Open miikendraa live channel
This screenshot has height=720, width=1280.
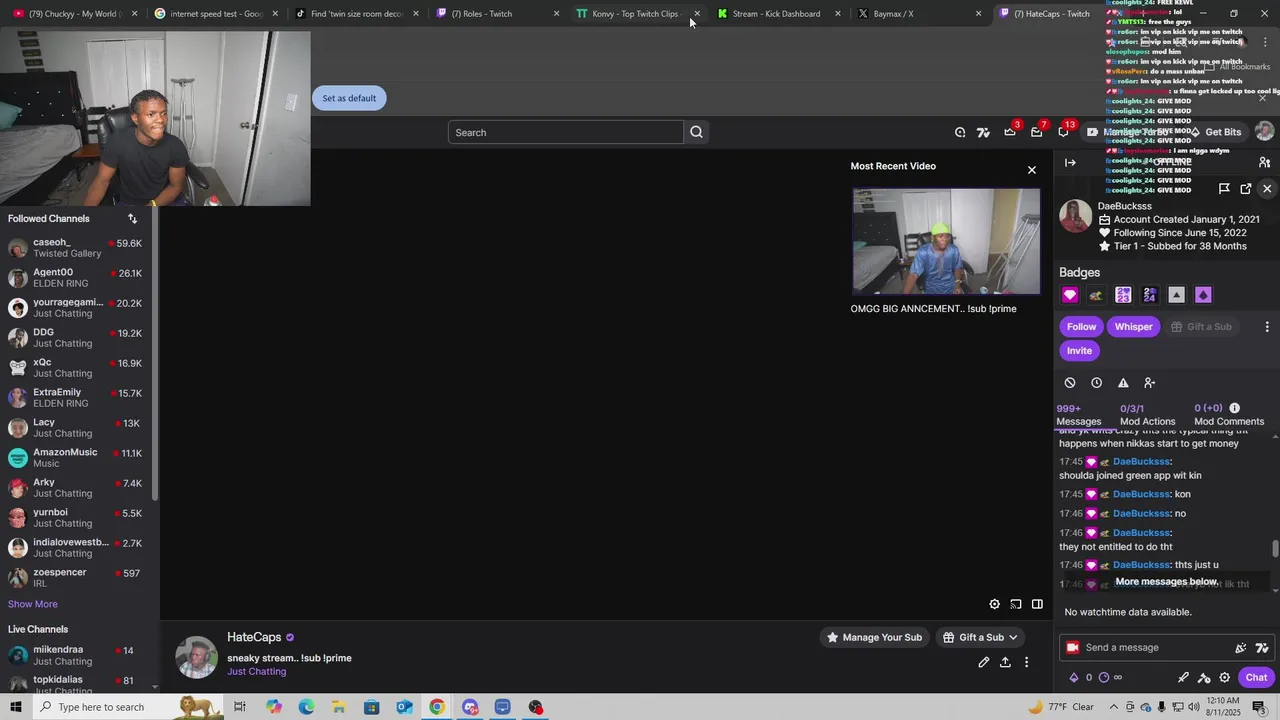(76, 655)
